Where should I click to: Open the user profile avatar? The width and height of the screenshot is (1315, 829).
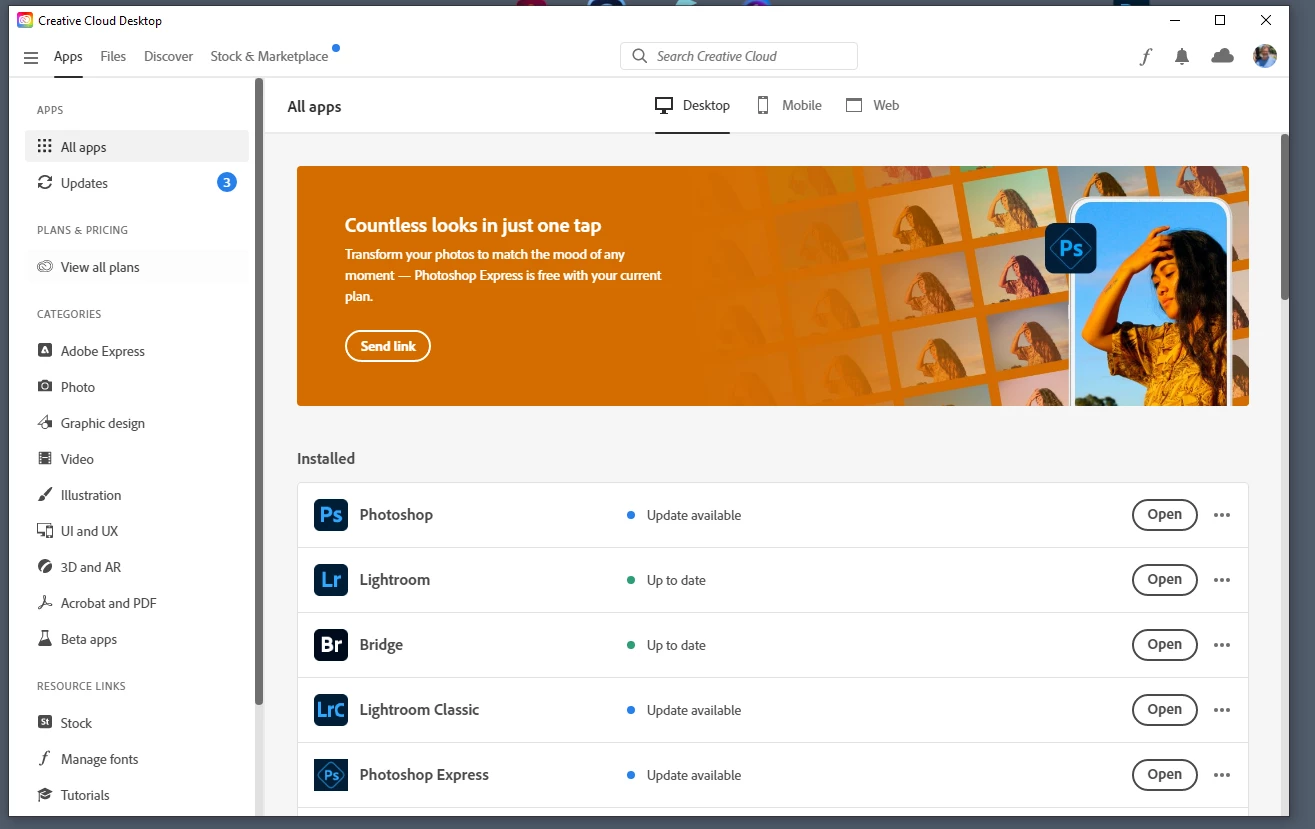(x=1265, y=56)
